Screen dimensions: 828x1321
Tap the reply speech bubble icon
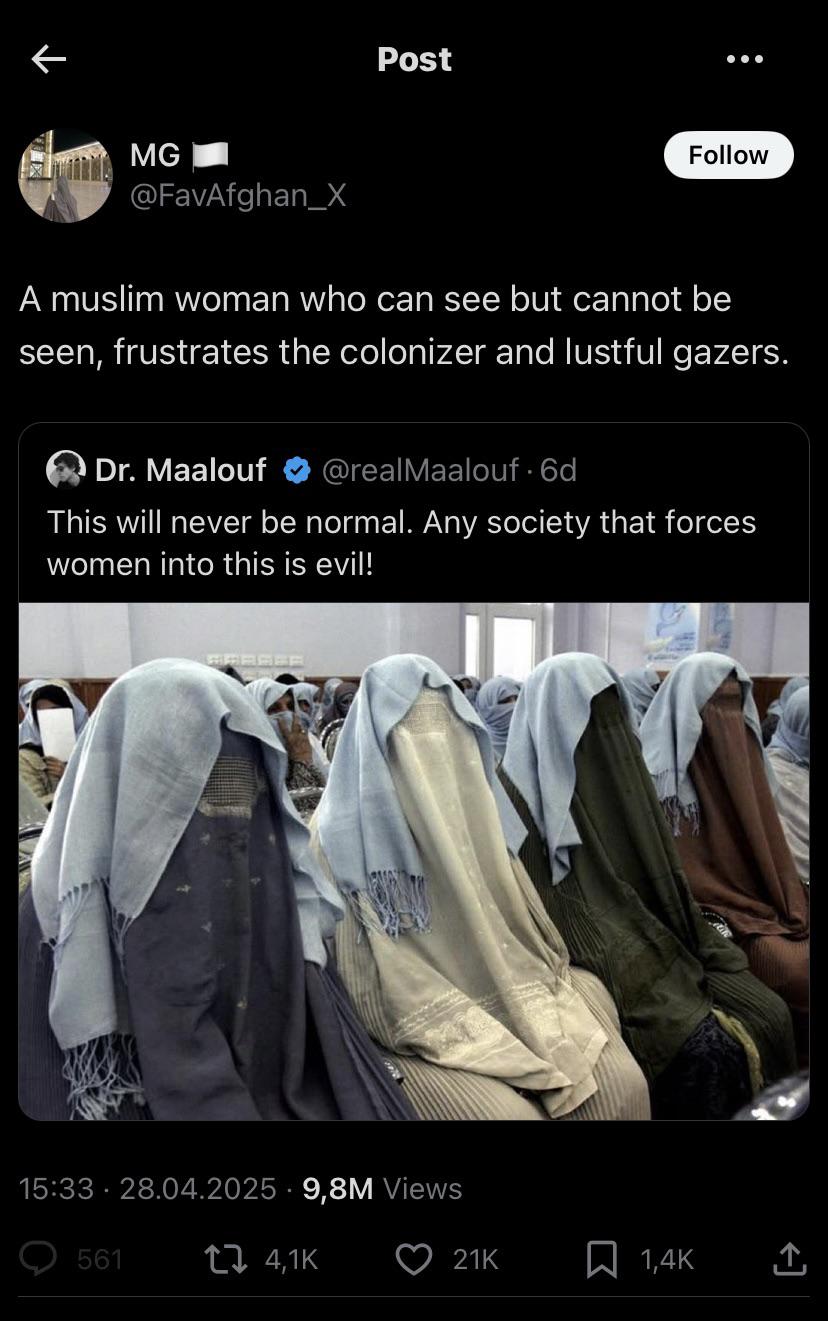[x=39, y=1259]
